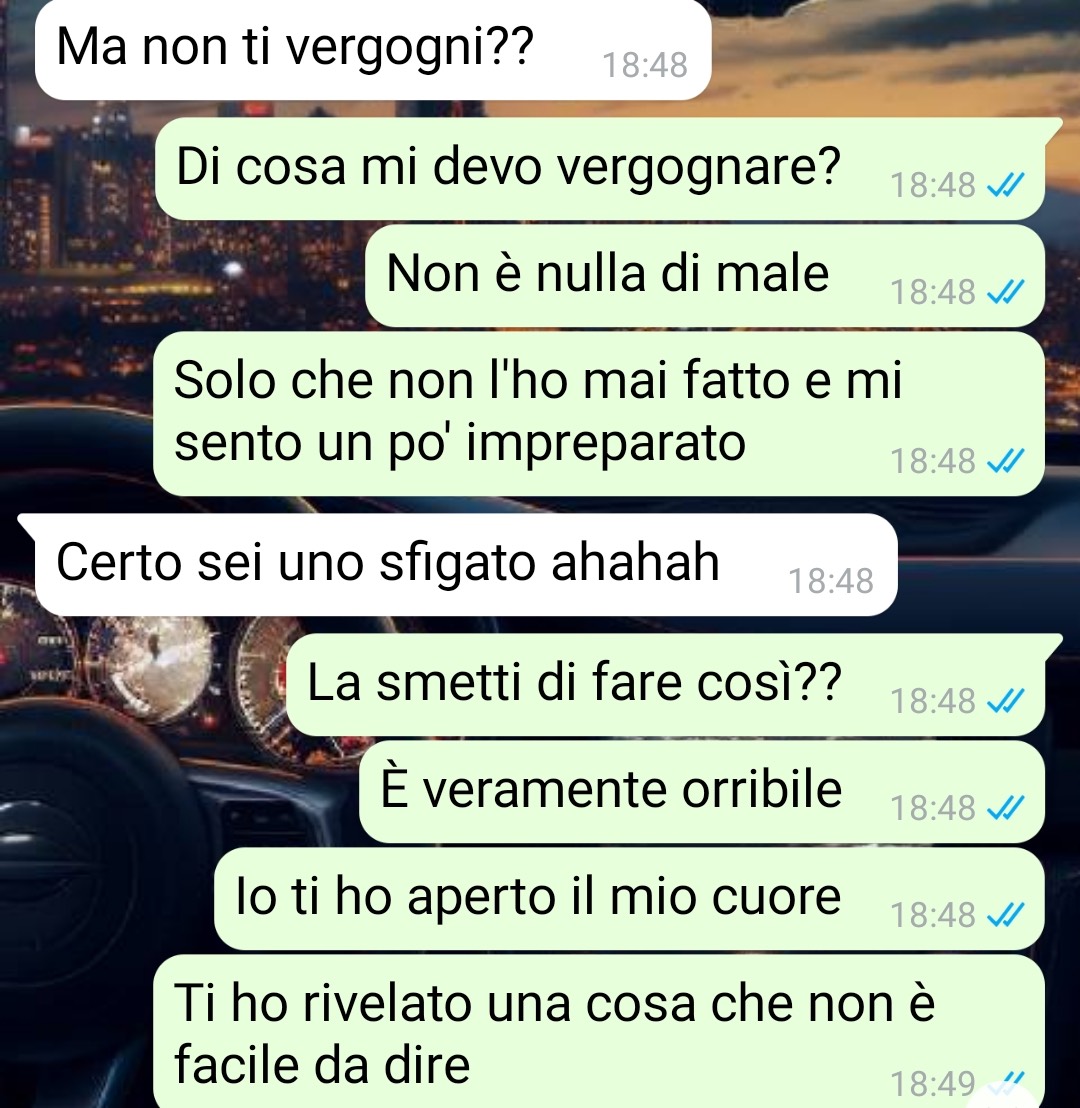The height and width of the screenshot is (1108, 1080).
Task: Tap the 18:48 timestamp on 'sfigato ahahah' message
Action: click(830, 581)
